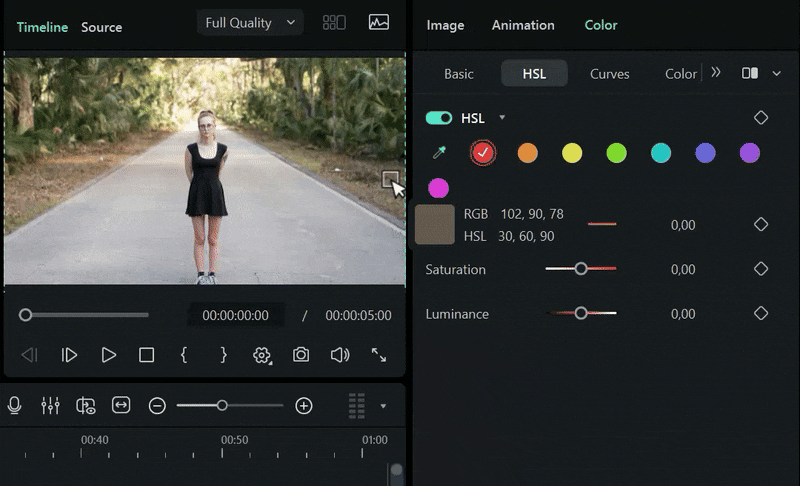Open the Animation properties tab
This screenshot has height=486, width=800.
coord(523,25)
